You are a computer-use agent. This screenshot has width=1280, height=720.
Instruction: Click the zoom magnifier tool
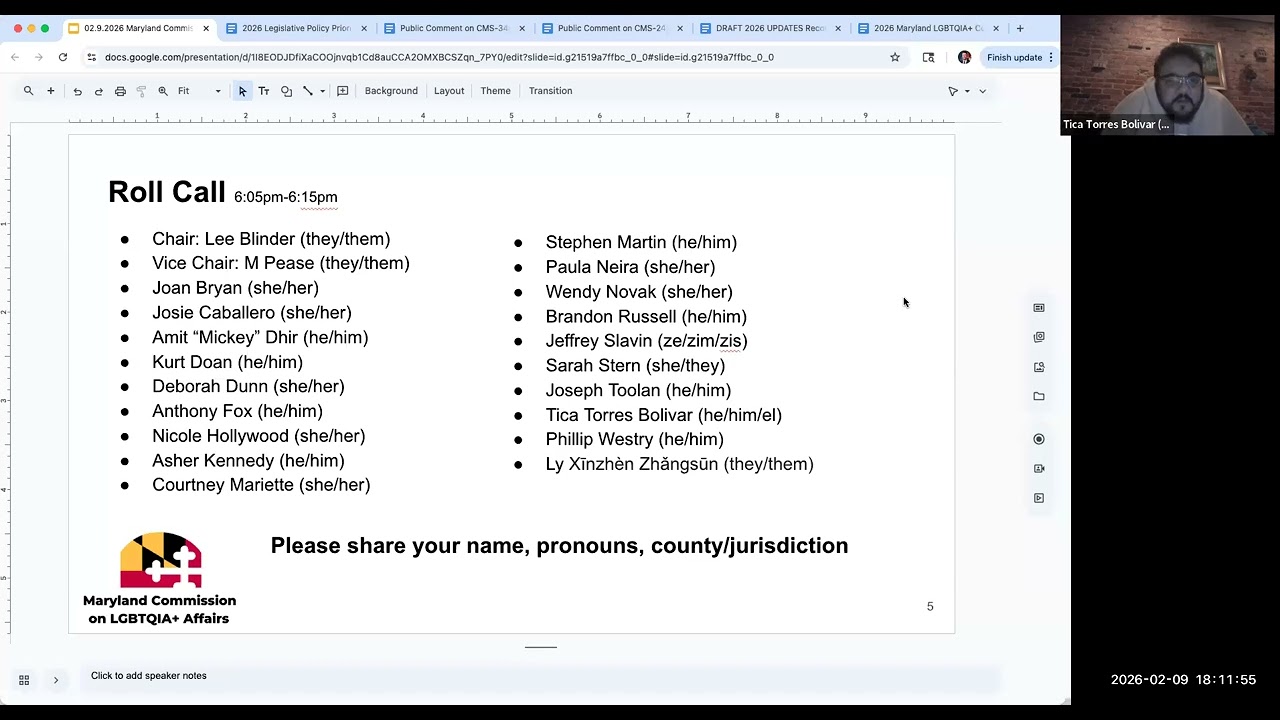(163, 91)
